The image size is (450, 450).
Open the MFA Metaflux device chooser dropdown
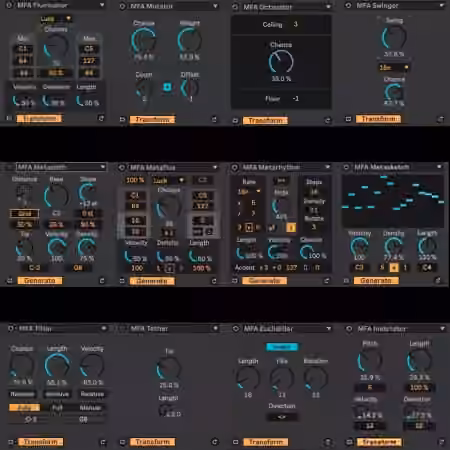[x=215, y=167]
